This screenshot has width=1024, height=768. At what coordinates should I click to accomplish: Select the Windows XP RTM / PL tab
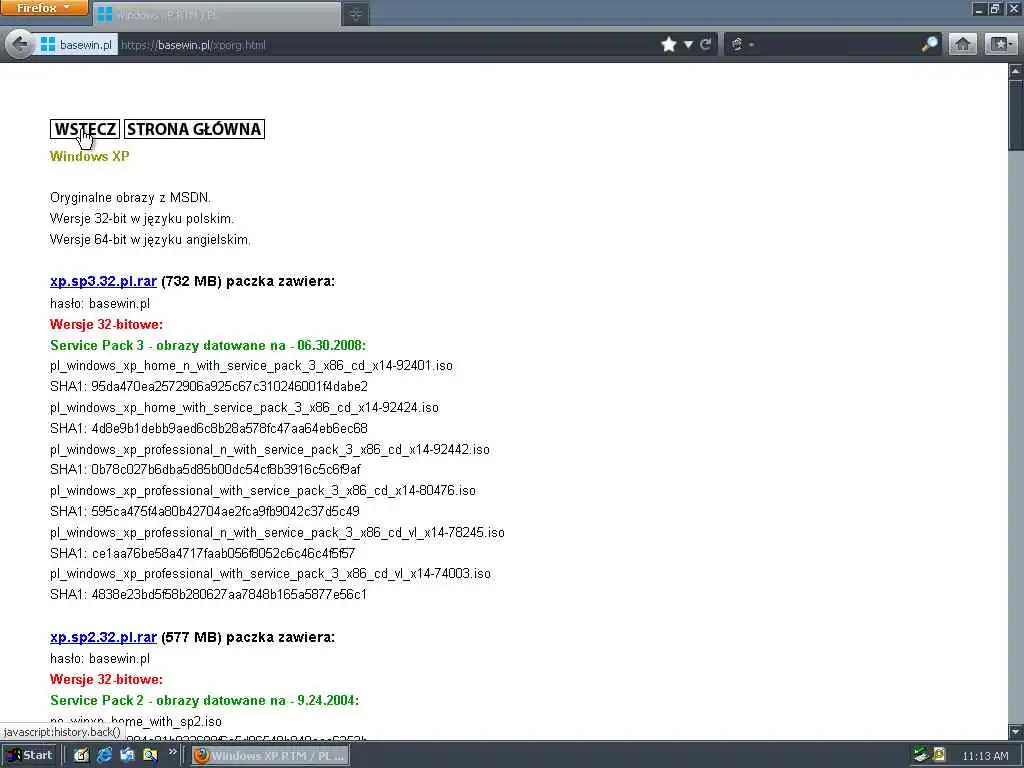tap(216, 14)
